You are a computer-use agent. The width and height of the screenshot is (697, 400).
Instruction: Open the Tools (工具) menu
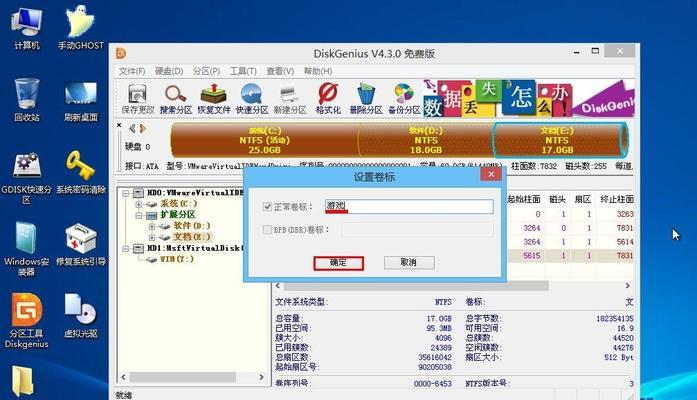[x=243, y=71]
